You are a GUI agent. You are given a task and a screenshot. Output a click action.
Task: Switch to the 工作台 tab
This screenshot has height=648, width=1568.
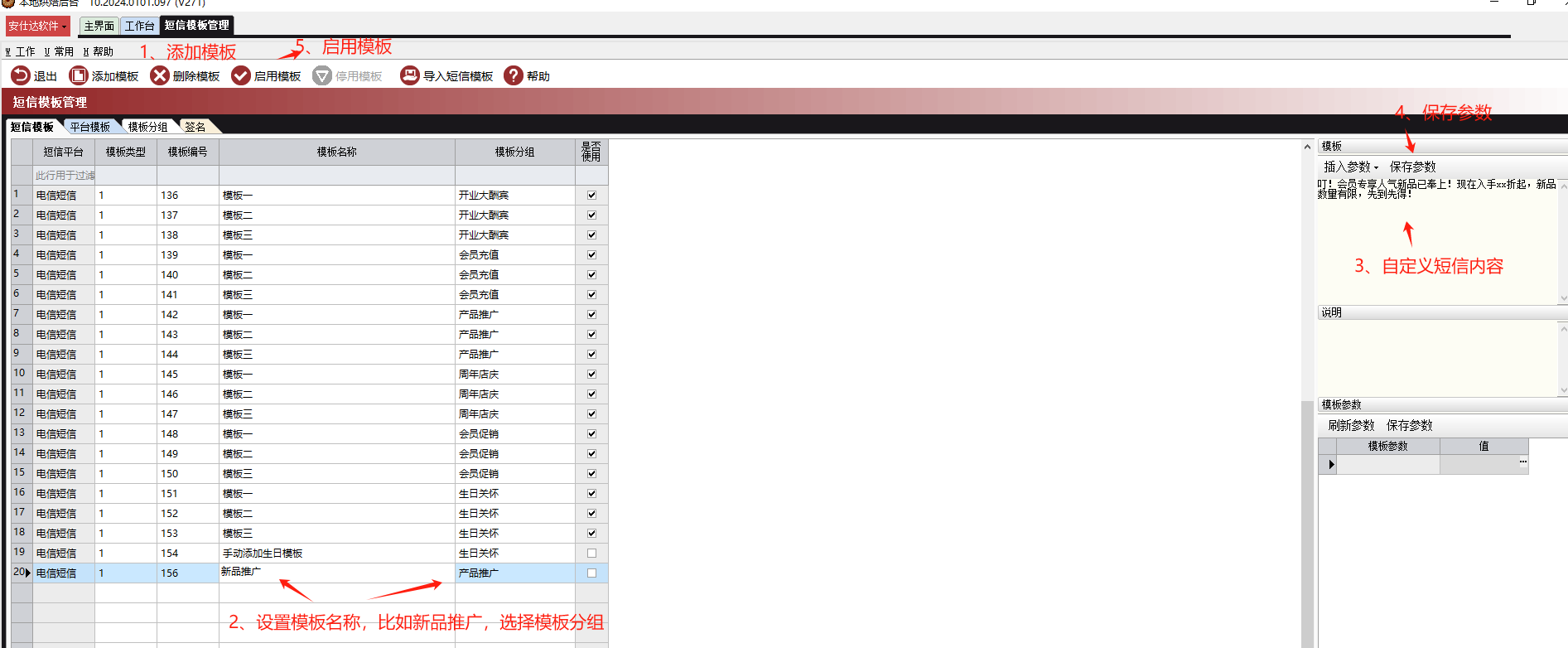pos(139,26)
